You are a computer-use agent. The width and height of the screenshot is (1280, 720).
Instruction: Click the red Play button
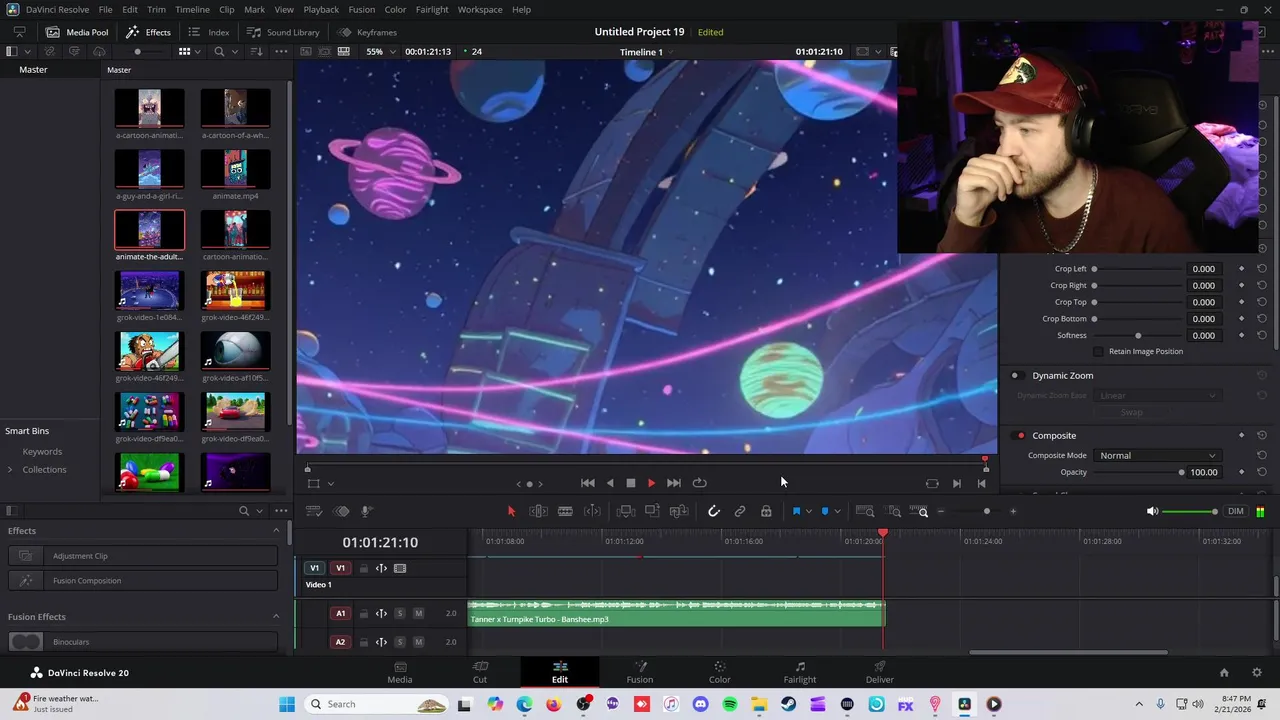(x=651, y=483)
